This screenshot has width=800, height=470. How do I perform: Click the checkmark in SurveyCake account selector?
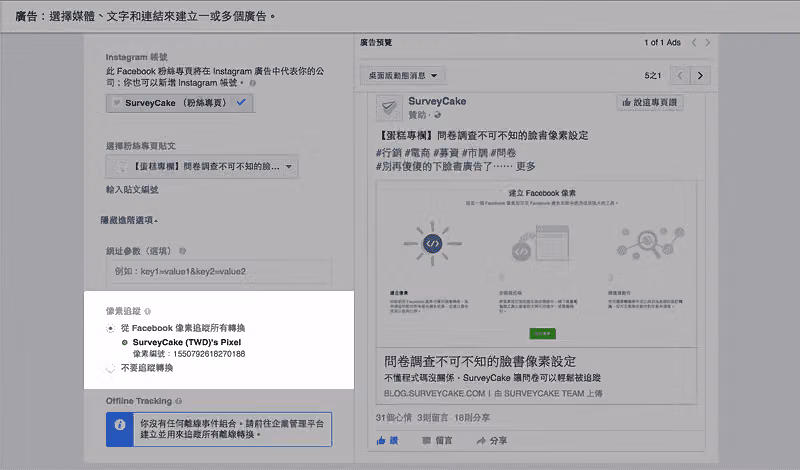[241, 102]
